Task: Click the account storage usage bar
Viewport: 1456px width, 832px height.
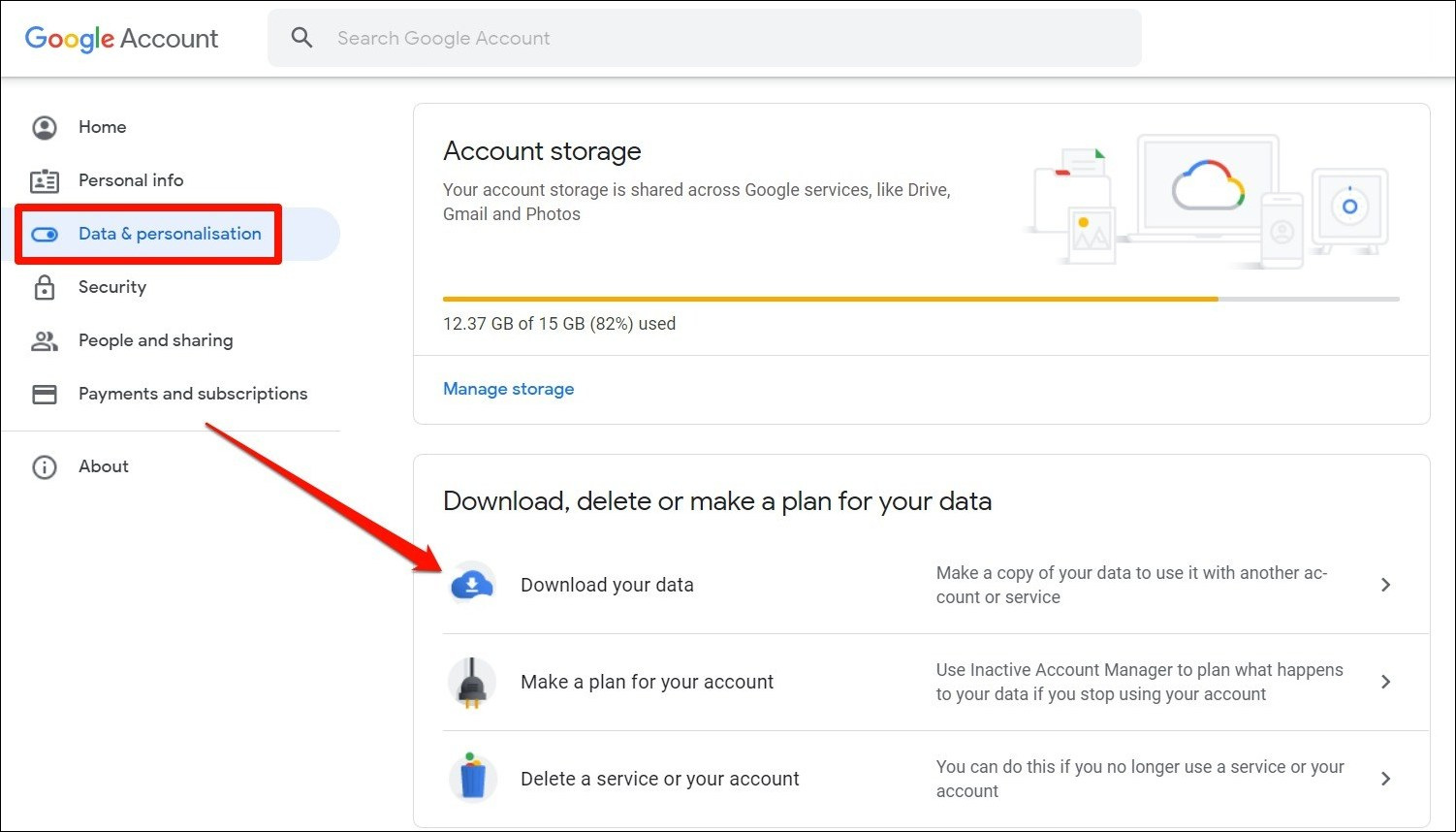Action: point(920,299)
